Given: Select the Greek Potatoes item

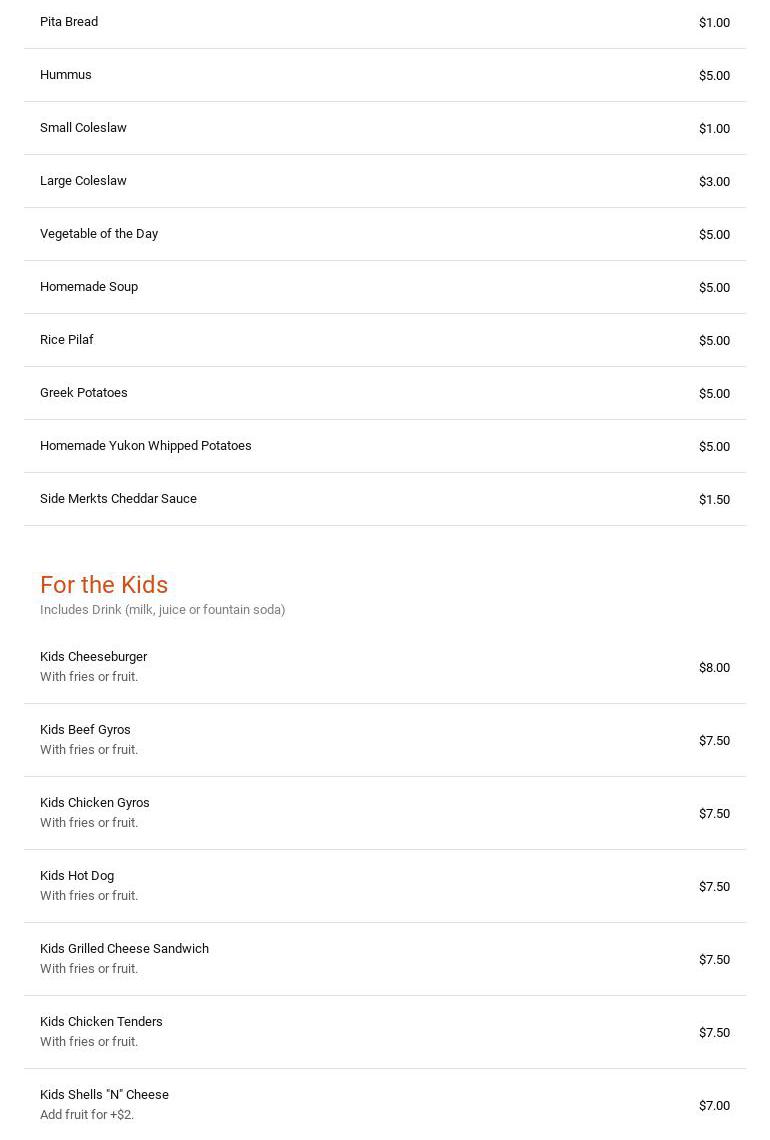Looking at the screenshot, I should pyautogui.click(x=84, y=393).
